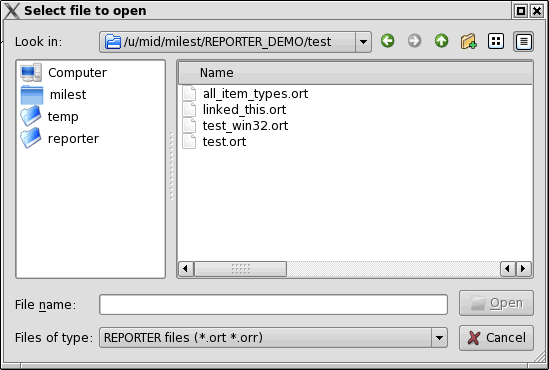Click the horizontal scrollbar thumb
Viewport: 549px width, 370px height.
coord(240,269)
